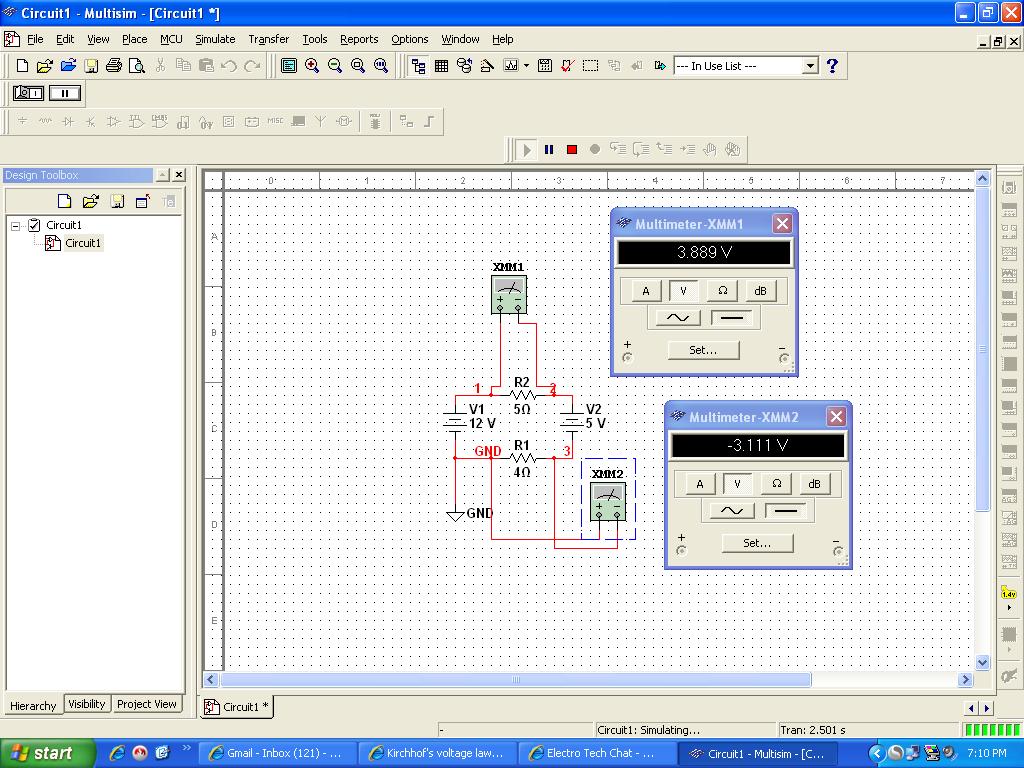Click Set... button on Multimeter-XMM1

(703, 350)
